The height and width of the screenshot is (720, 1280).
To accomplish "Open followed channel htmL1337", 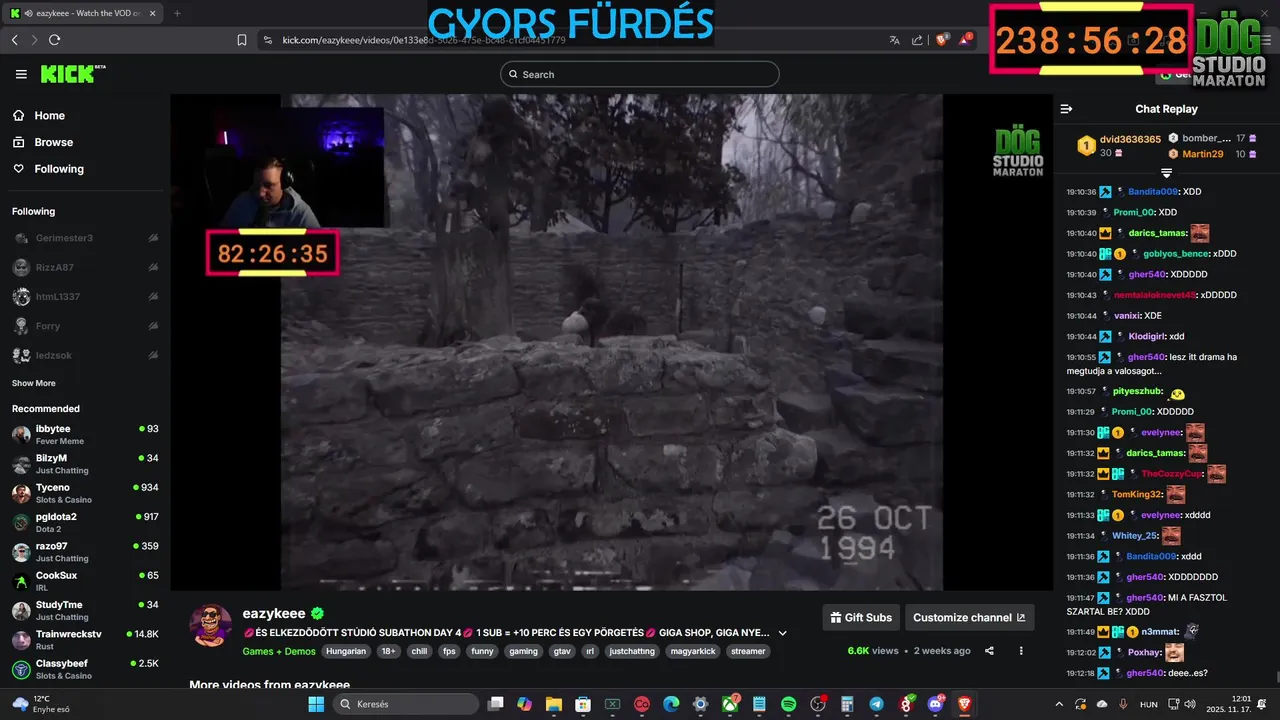I will pyautogui.click(x=85, y=297).
